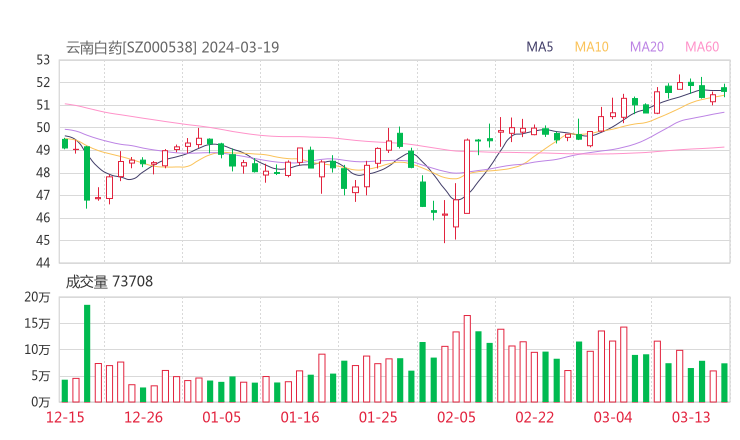Viewport: 740px width, 440px height.
Task: Click the tallest green volume bar in December
Action: (87, 354)
